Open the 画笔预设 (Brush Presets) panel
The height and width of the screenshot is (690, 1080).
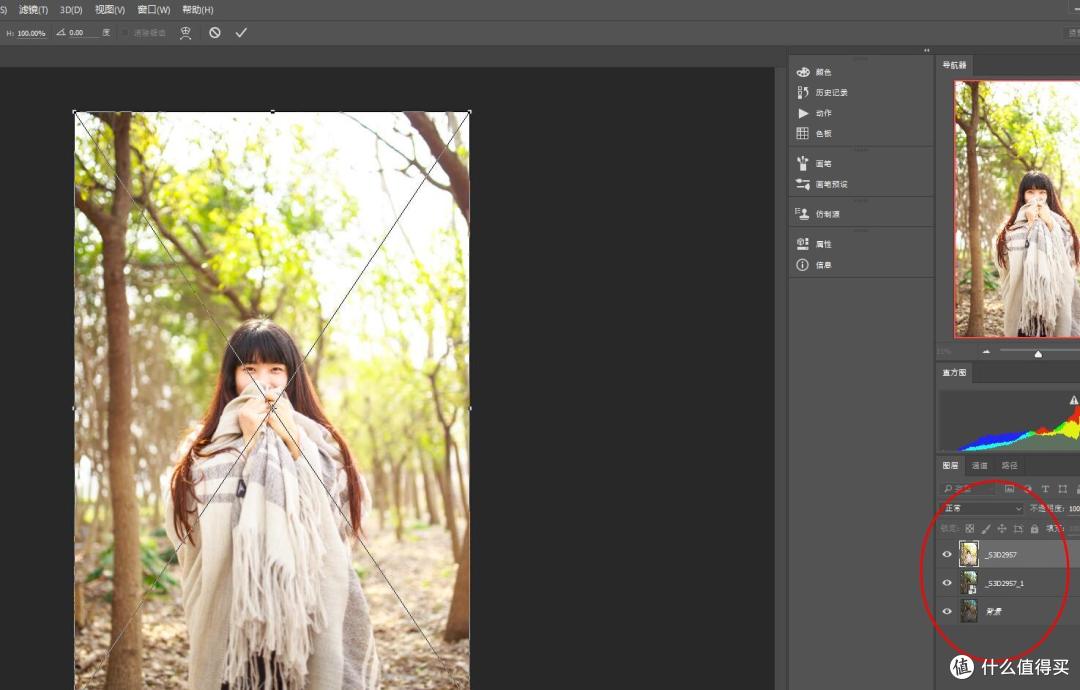[x=822, y=185]
